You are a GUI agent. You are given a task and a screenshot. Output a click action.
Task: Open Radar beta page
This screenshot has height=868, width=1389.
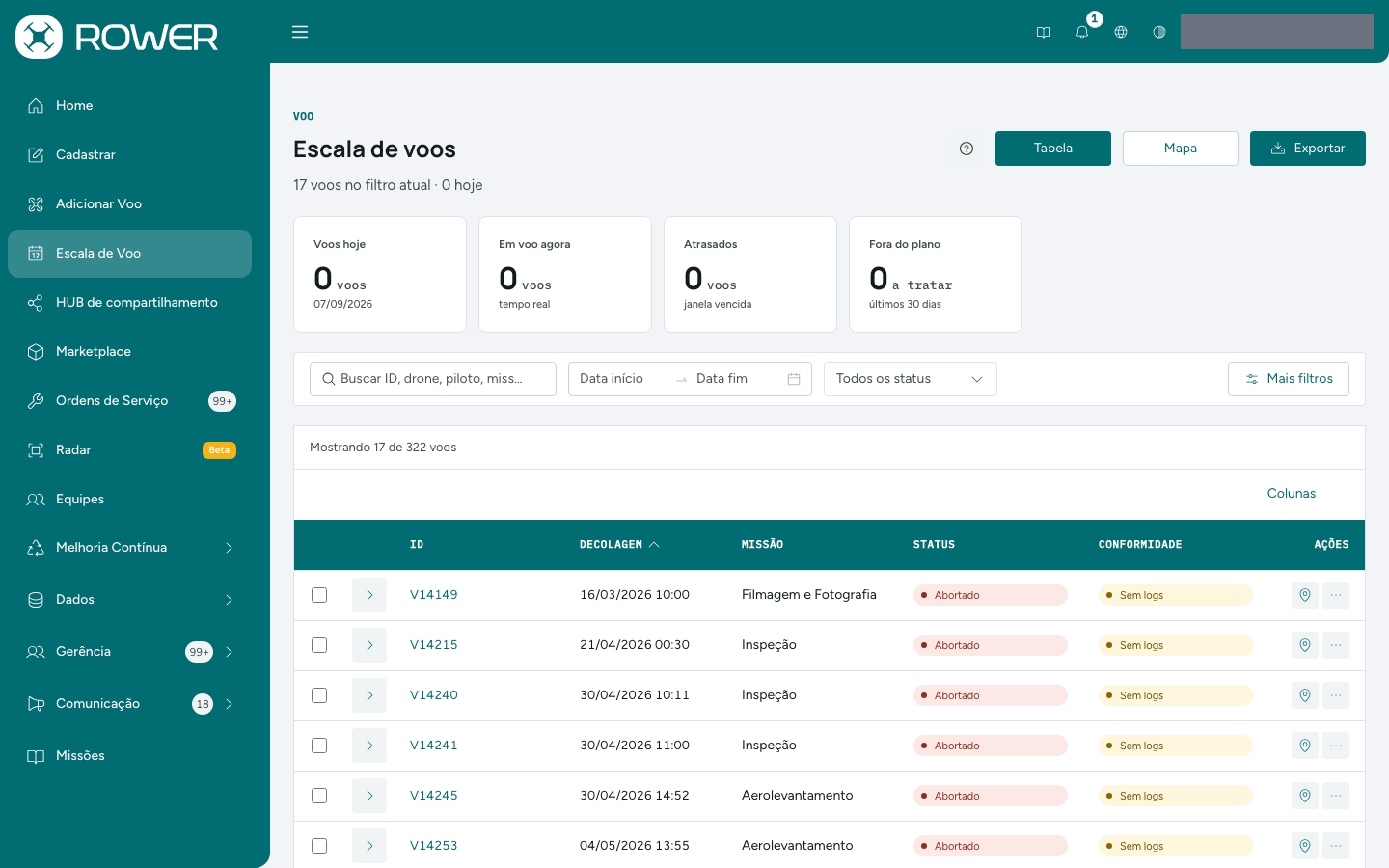[x=129, y=450]
